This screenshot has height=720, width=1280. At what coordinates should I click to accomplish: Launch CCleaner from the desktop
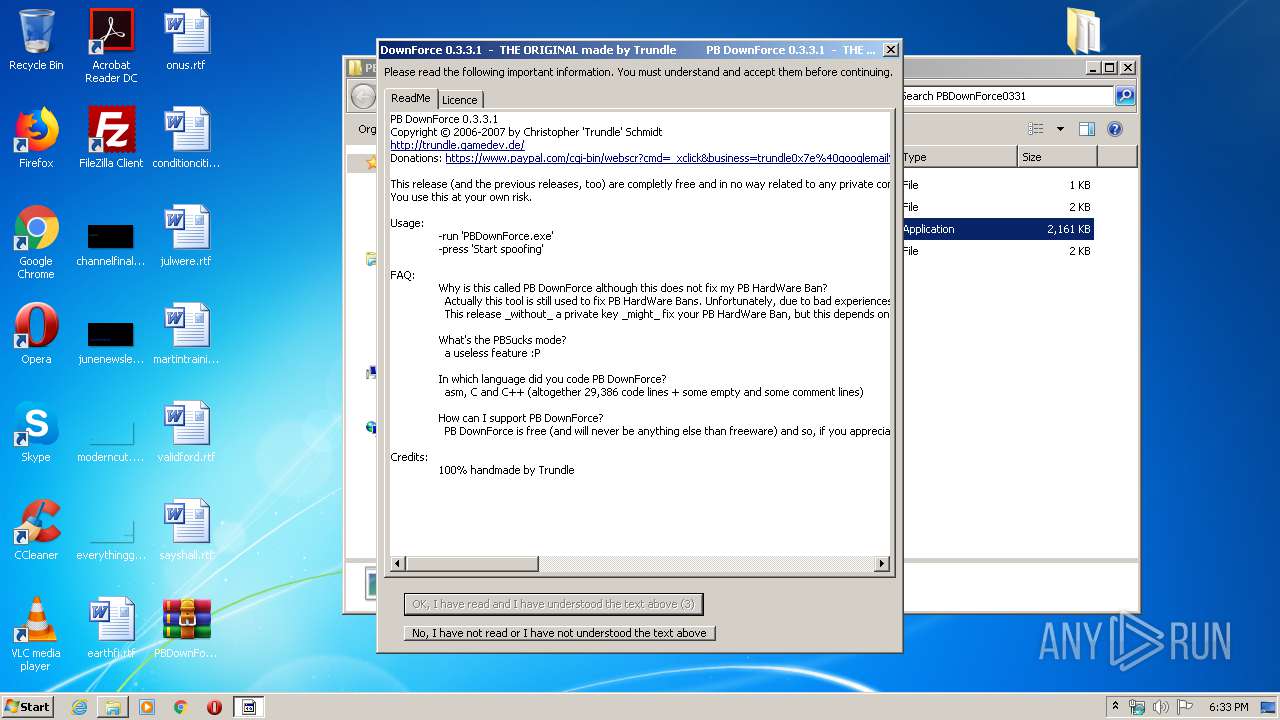[36, 530]
